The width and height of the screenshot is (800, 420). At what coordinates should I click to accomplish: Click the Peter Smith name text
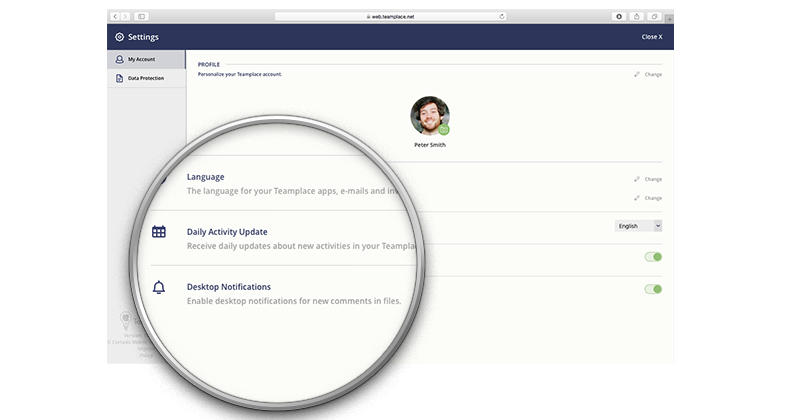click(430, 145)
